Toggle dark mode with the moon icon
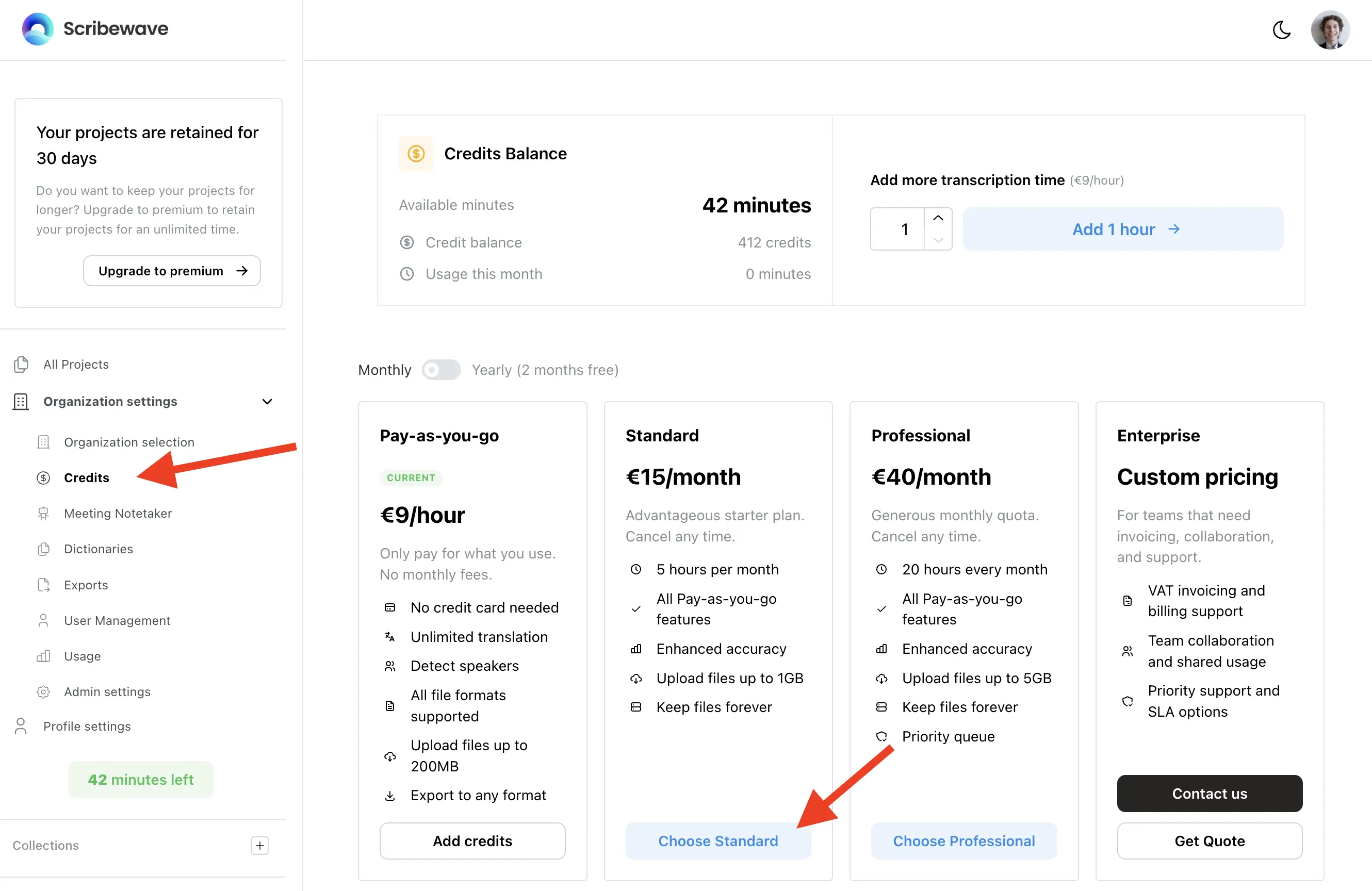 point(1281,29)
